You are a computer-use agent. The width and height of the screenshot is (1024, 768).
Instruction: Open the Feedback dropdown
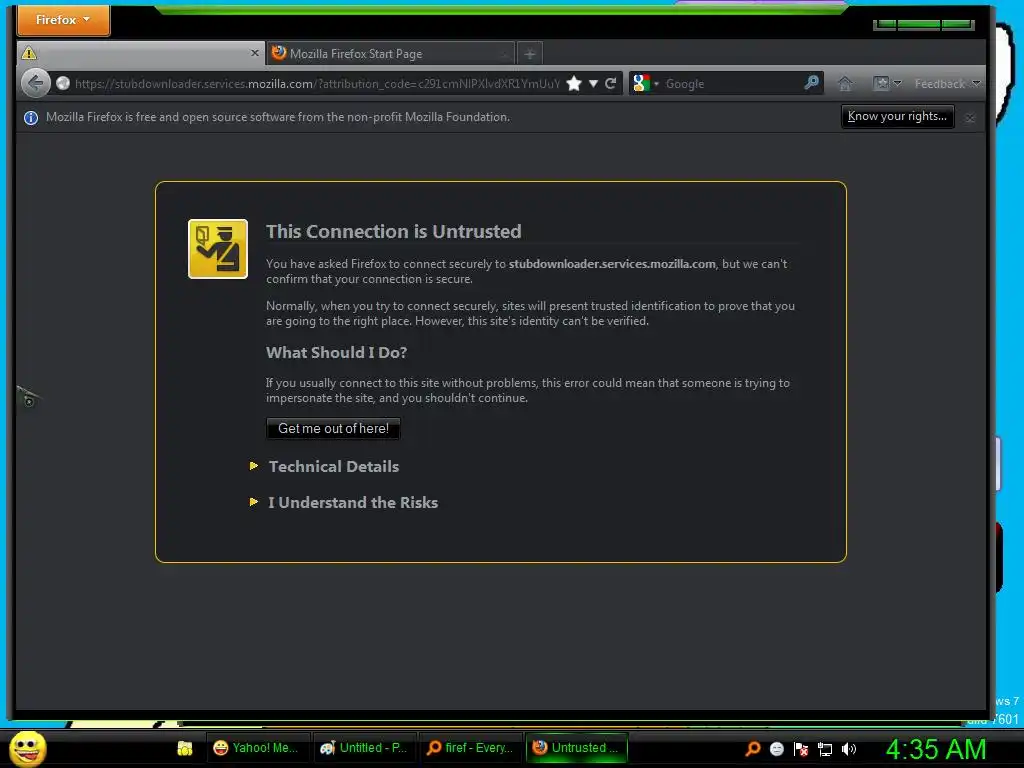[x=948, y=84]
